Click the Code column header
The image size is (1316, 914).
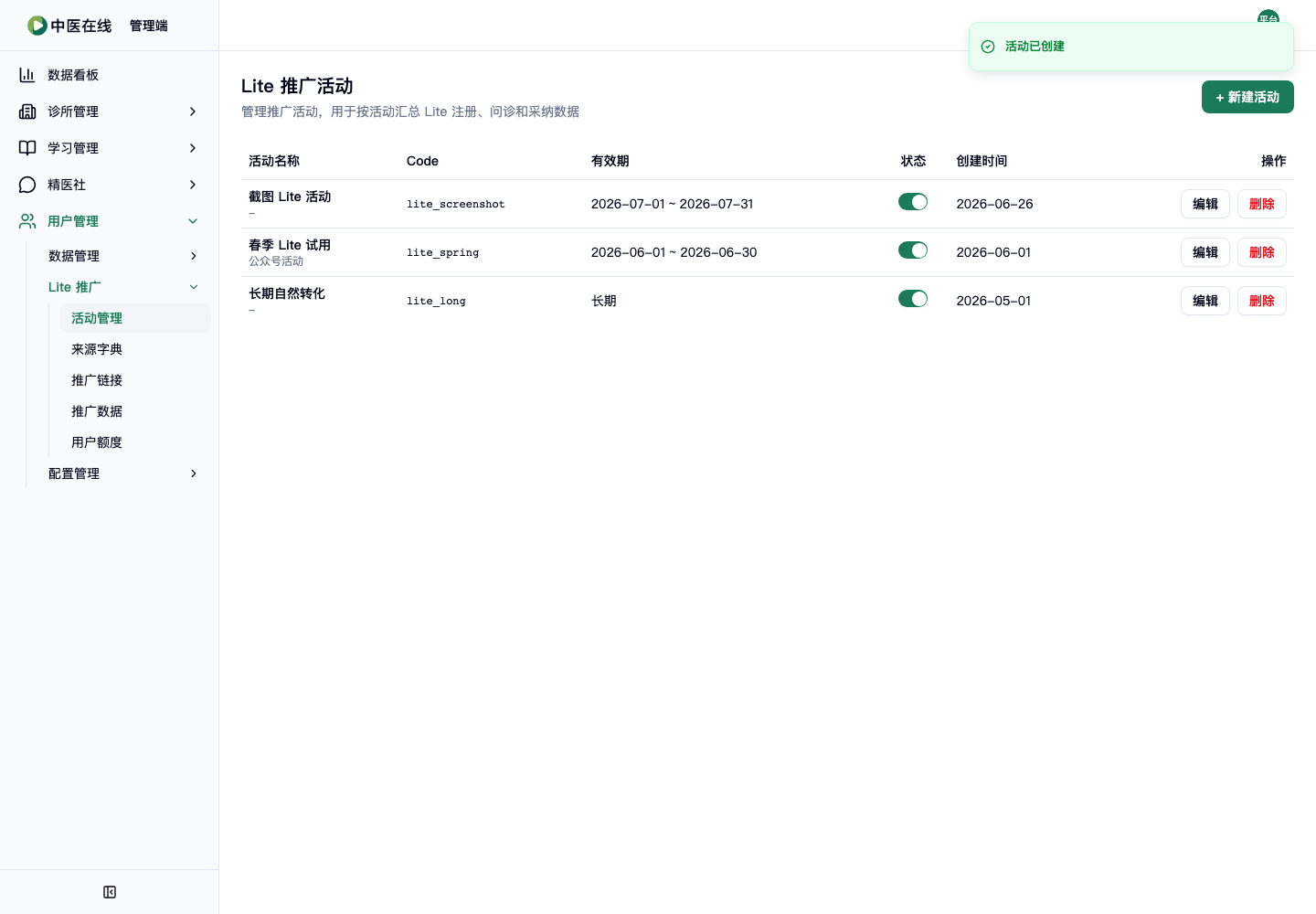pyautogui.click(x=422, y=161)
